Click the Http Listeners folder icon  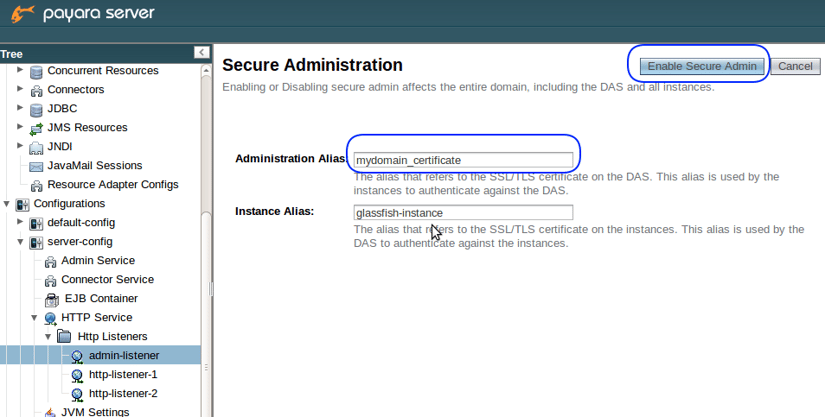point(64,337)
